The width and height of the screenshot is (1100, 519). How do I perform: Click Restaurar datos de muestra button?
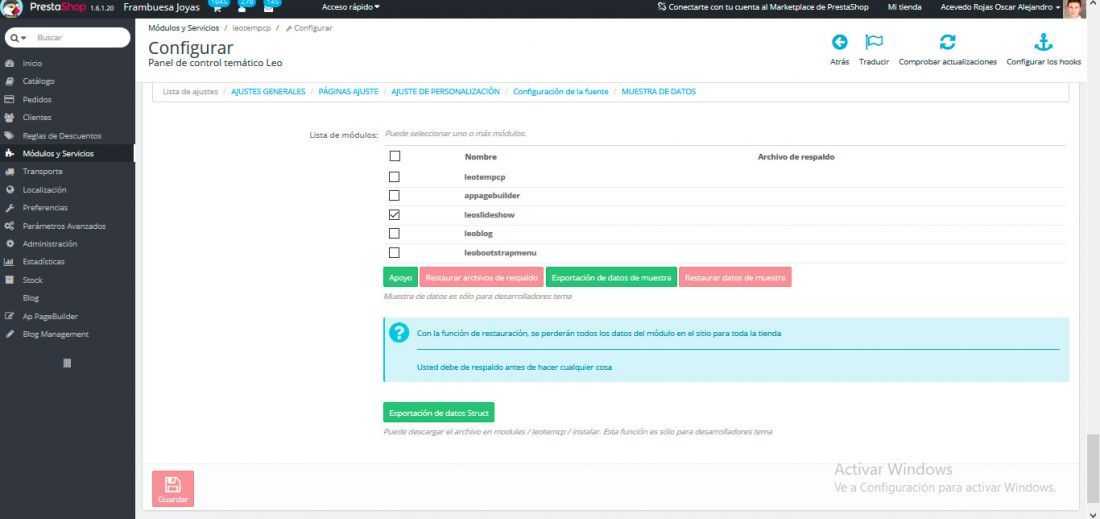[x=735, y=278]
